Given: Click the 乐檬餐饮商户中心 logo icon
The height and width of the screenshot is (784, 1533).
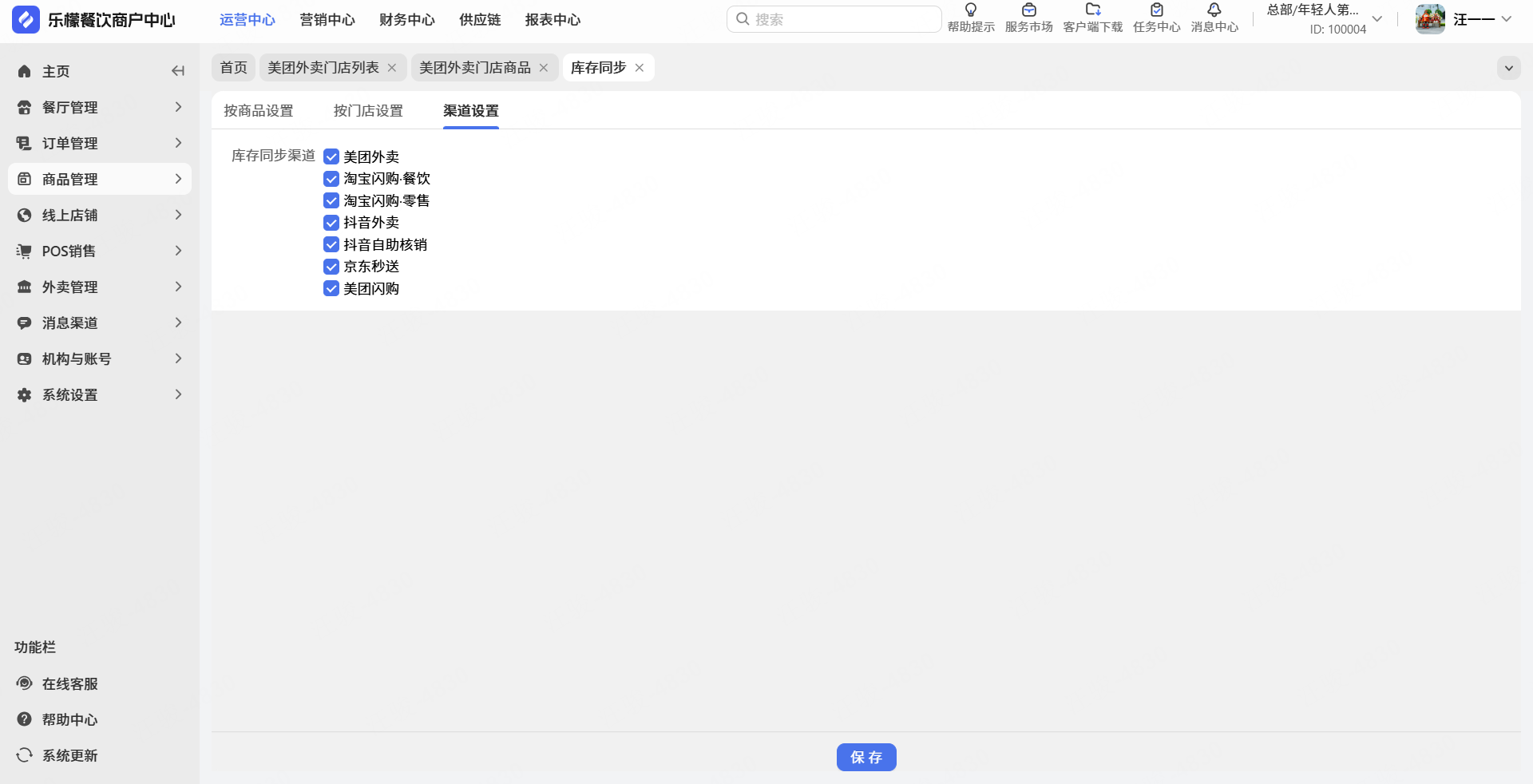Looking at the screenshot, I should (26, 19).
